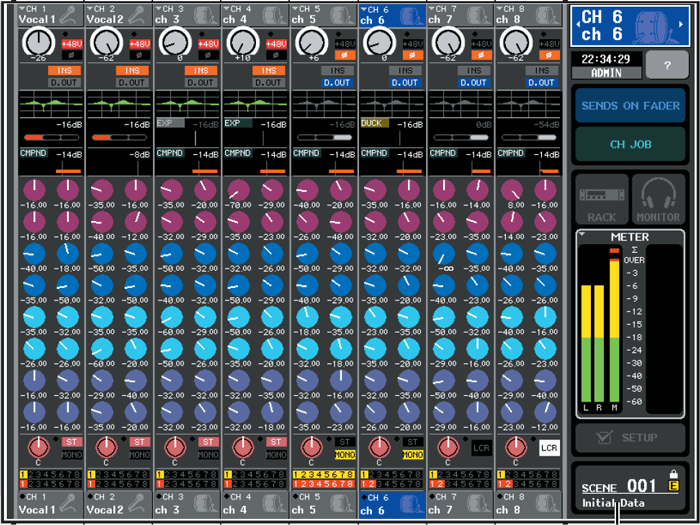Expand the CH 5 dropdown arrow in top header
The height and width of the screenshot is (525, 700).
click(295, 8)
